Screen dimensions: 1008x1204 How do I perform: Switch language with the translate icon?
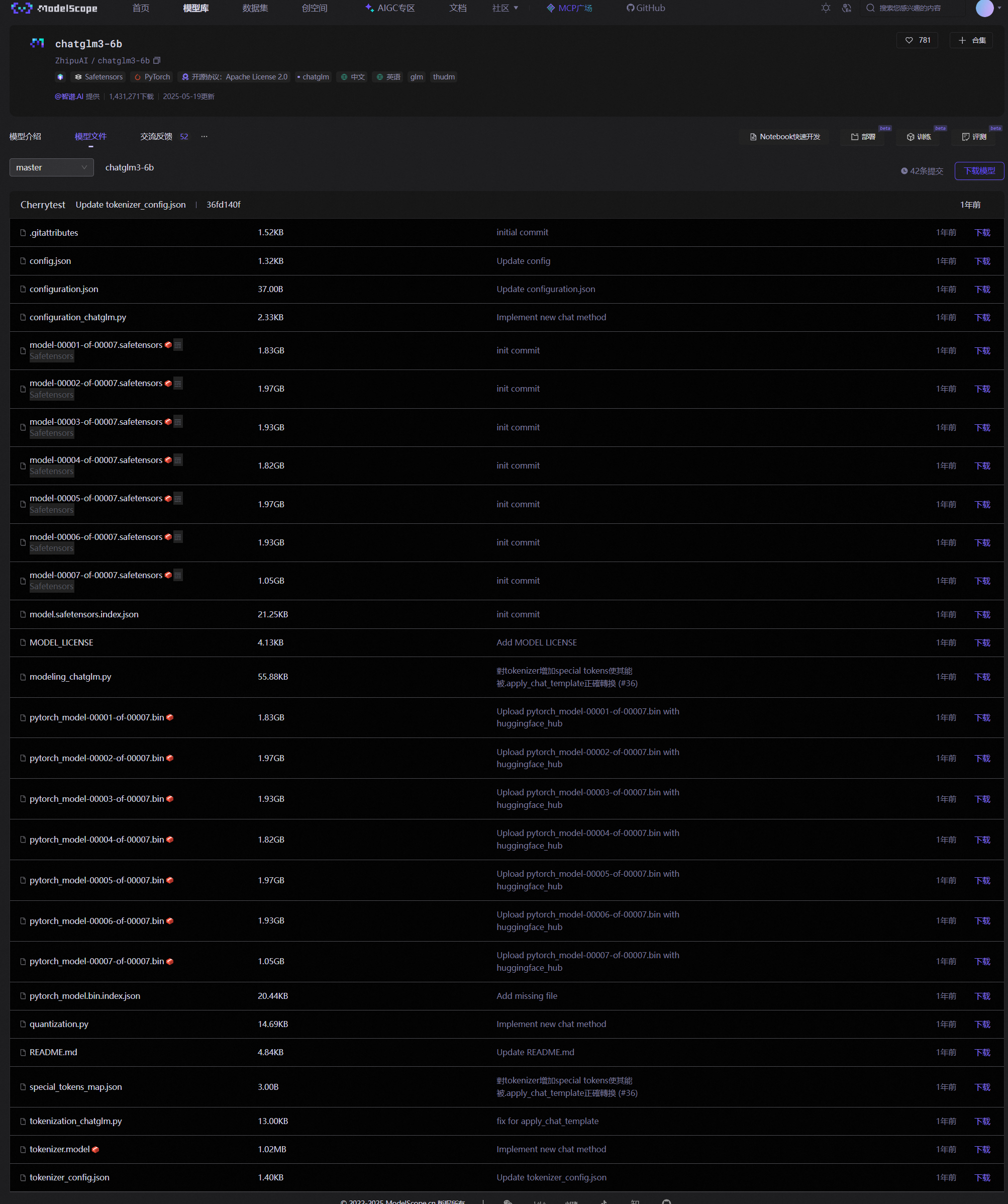846,8
